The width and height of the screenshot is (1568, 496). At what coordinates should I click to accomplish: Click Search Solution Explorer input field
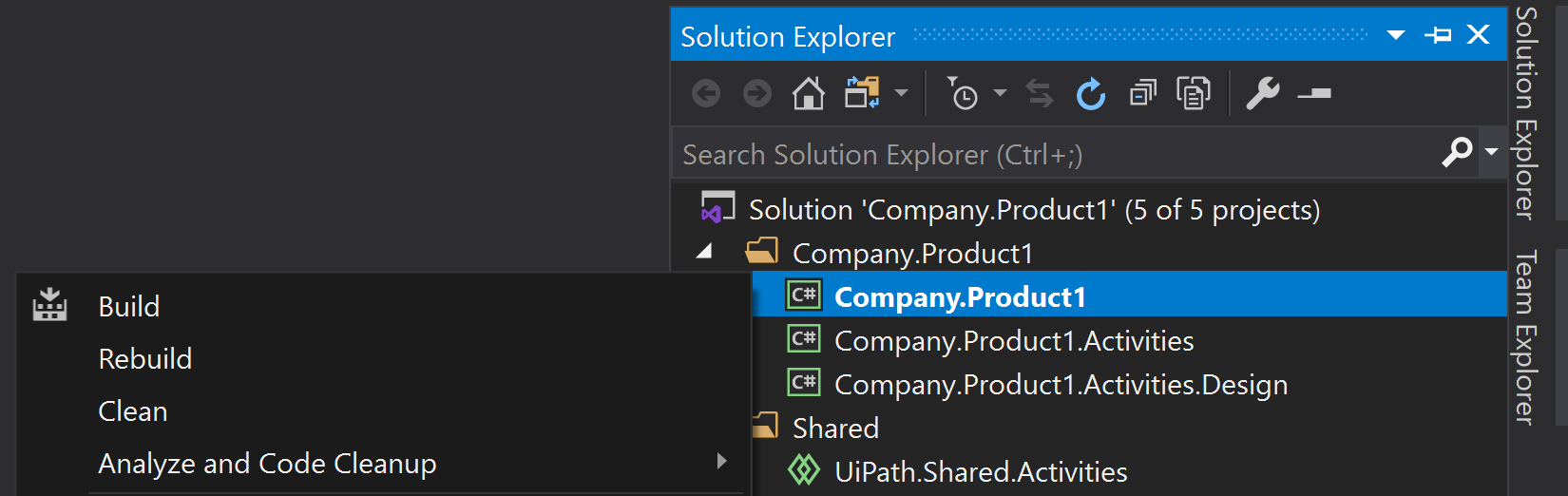click(x=1055, y=154)
